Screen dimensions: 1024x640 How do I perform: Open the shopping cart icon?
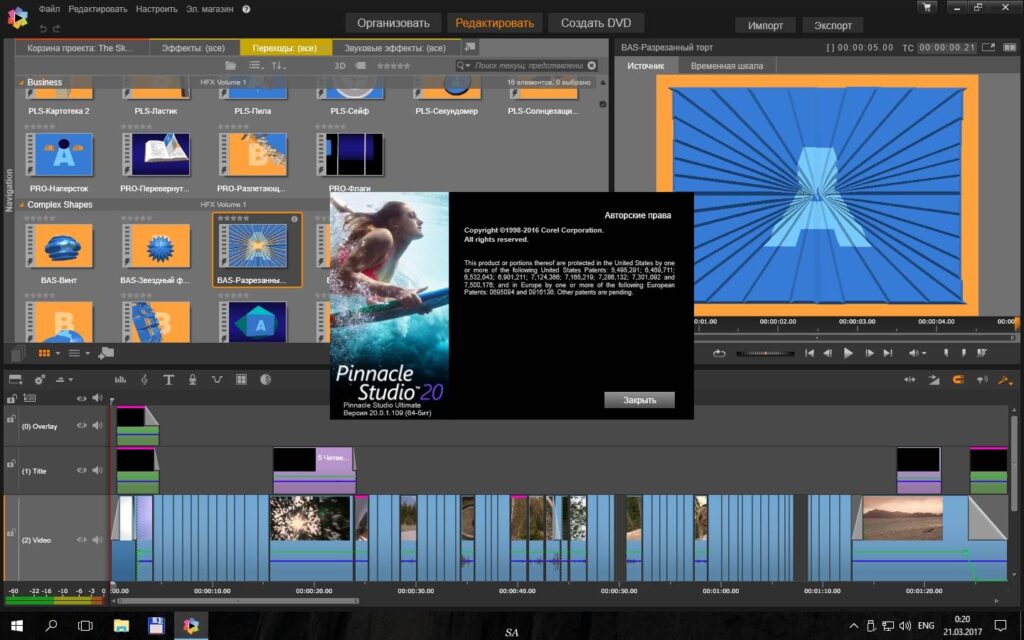pyautogui.click(x=927, y=7)
